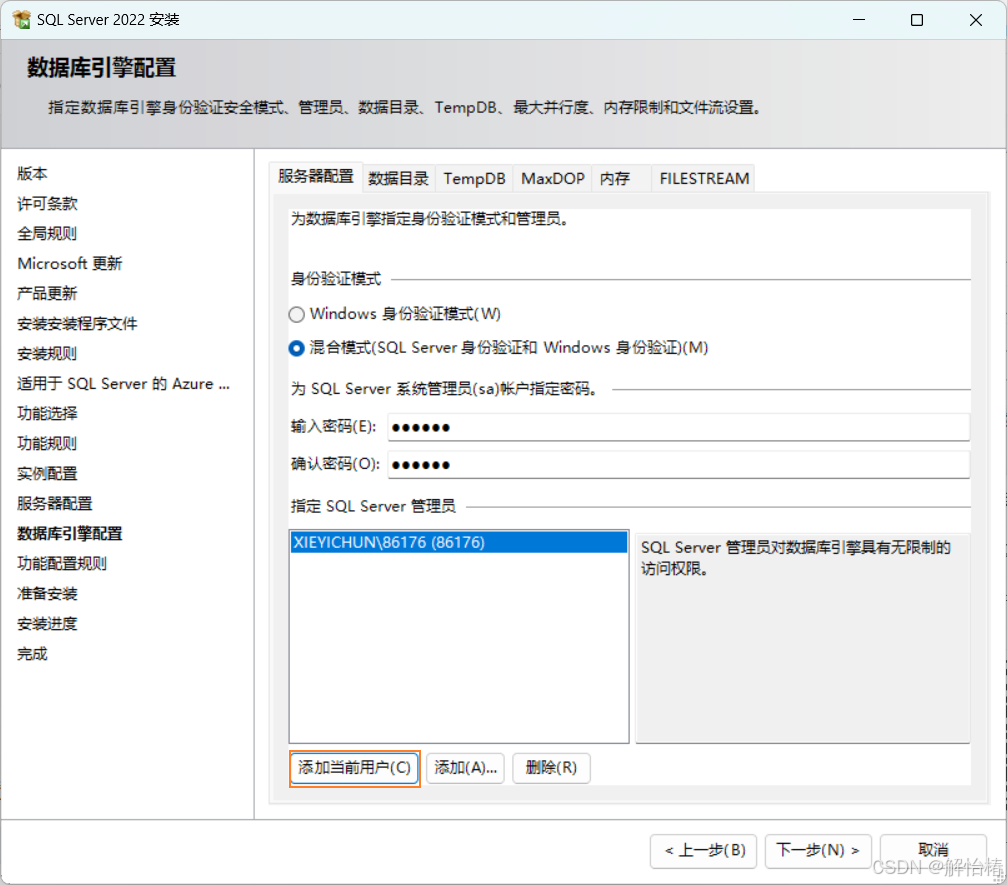The image size is (1007, 885).
Task: Click the SQL Server setup title bar icon
Action: 21,20
